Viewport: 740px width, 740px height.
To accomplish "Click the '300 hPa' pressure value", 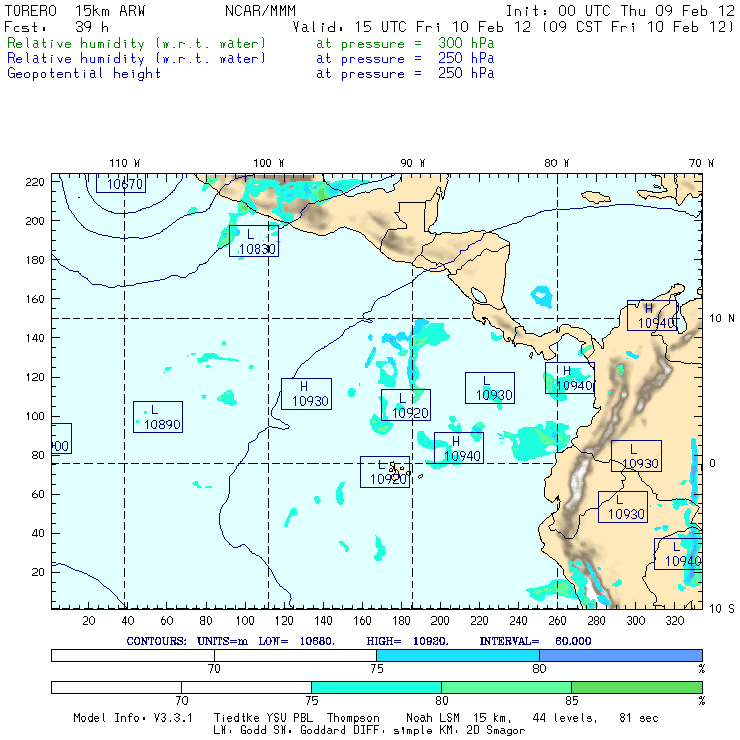I will click(466, 43).
